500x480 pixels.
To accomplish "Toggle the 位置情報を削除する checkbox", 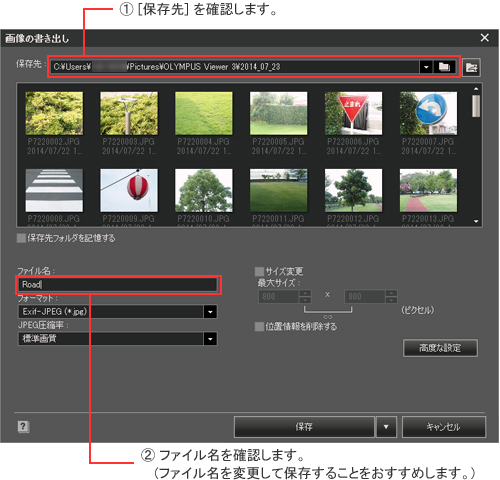I will [259, 326].
